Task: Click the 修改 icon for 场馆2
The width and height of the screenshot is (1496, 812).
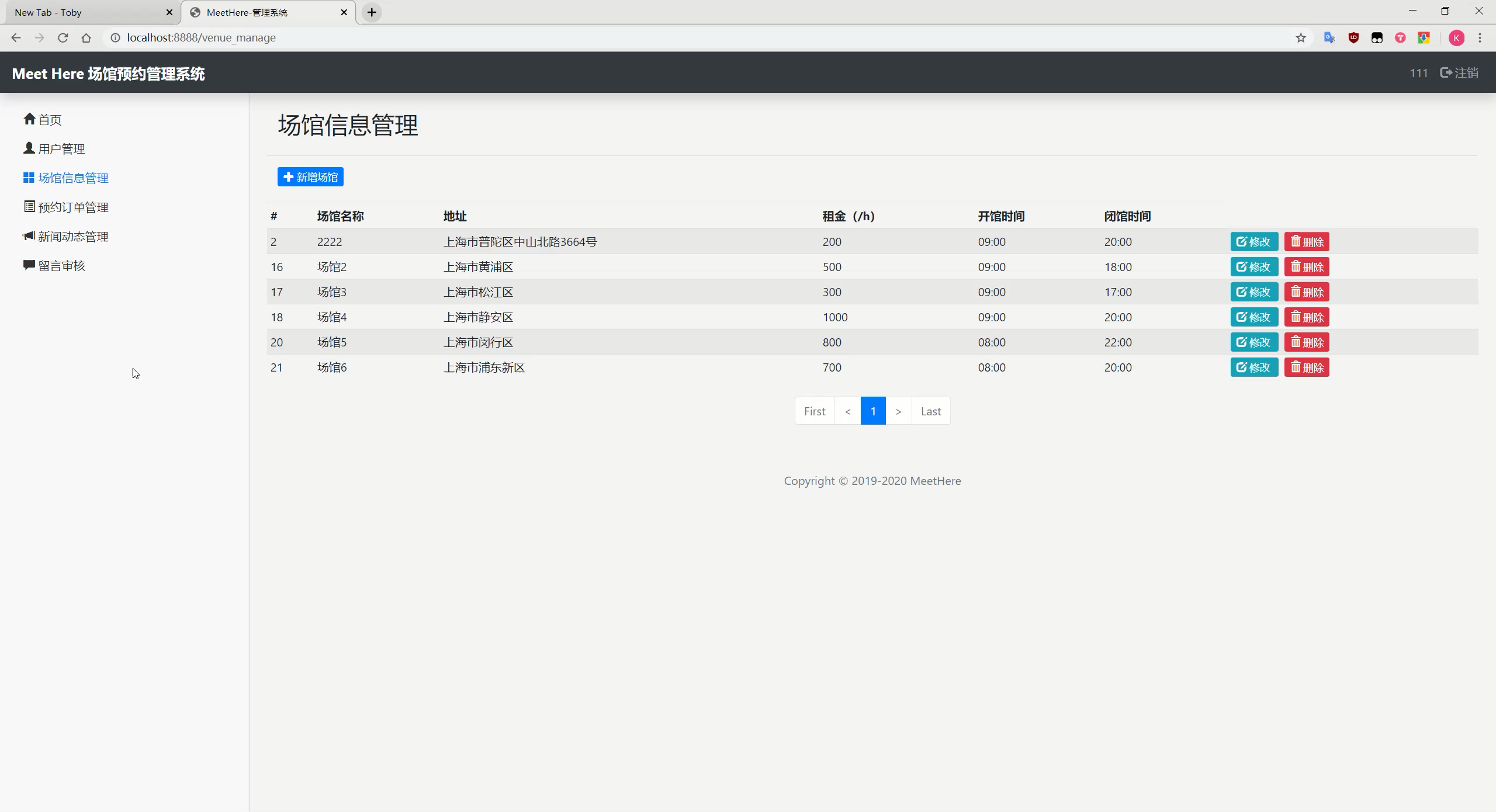Action: 1253,267
